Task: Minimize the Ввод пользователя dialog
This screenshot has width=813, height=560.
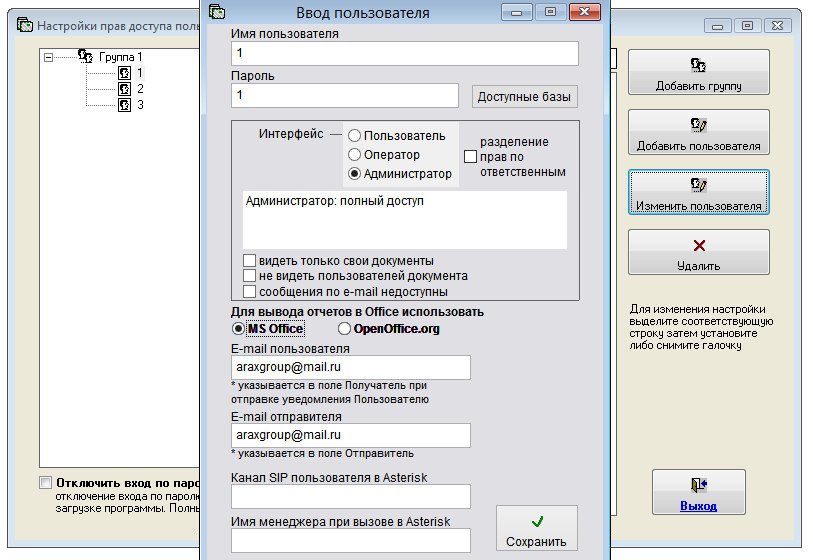Action: click(x=516, y=11)
